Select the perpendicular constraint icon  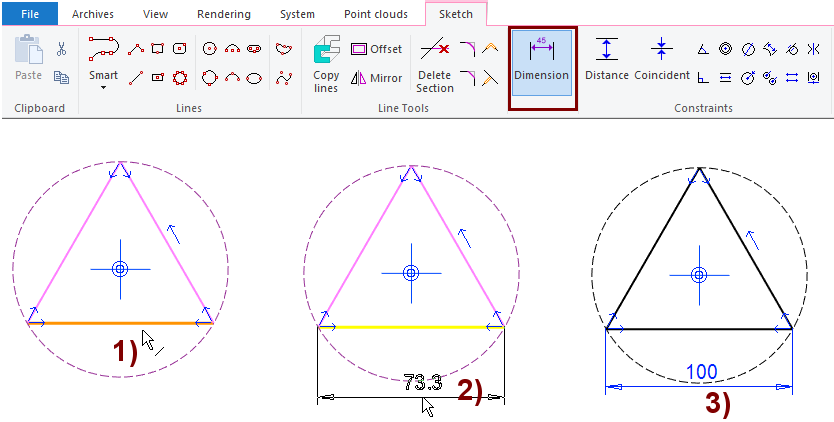click(703, 77)
